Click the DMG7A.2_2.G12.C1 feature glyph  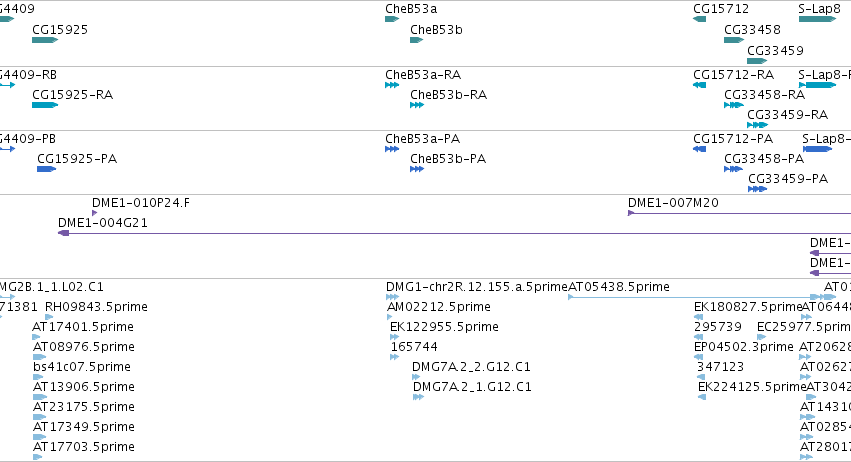[416, 377]
